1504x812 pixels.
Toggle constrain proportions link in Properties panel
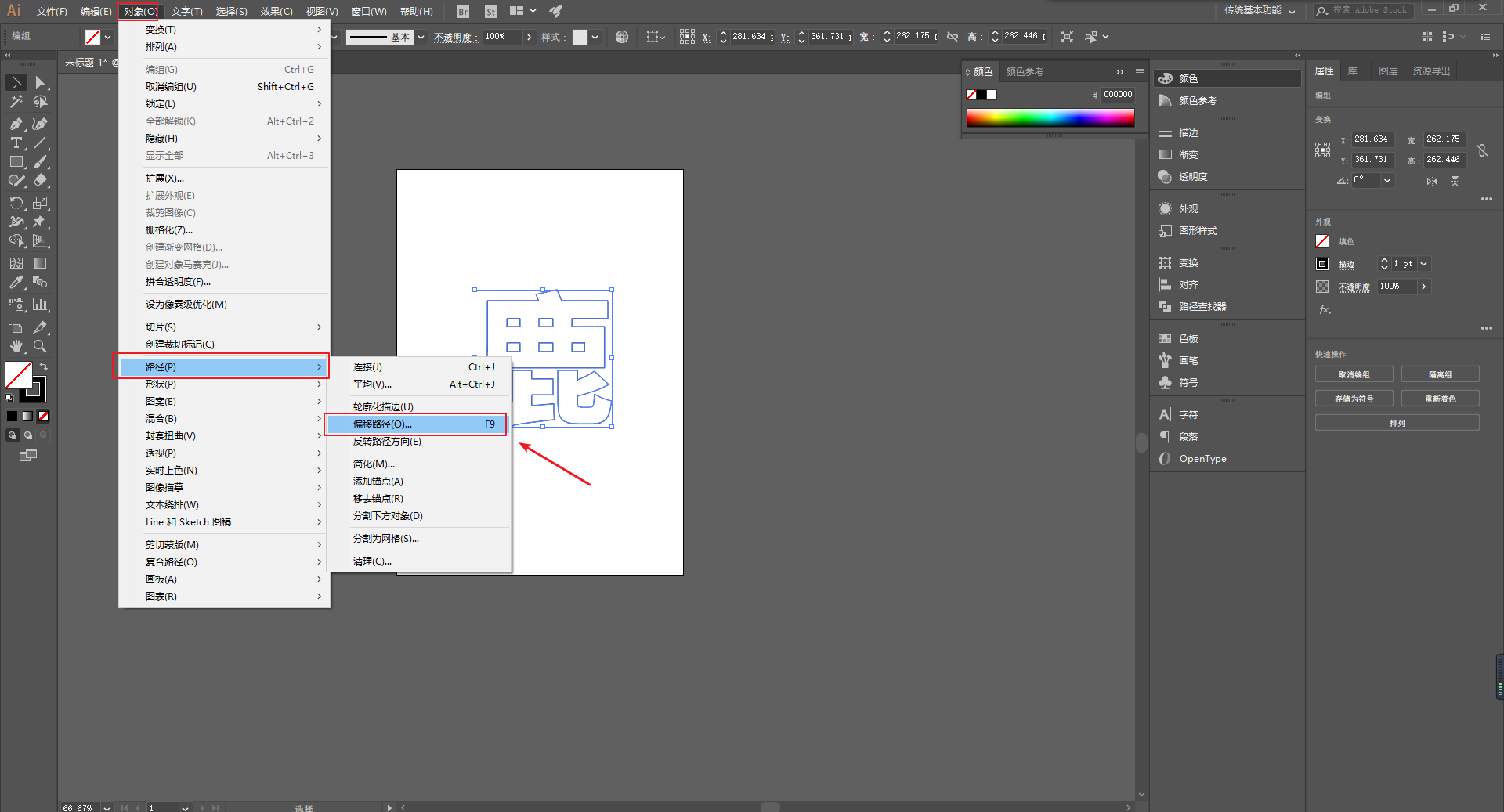(x=1482, y=150)
